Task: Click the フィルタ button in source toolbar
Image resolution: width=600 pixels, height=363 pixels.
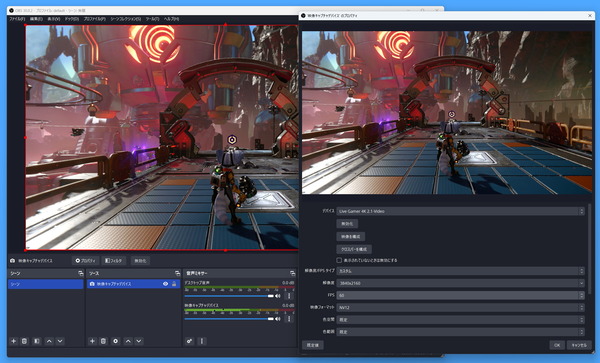Action: click(114, 261)
